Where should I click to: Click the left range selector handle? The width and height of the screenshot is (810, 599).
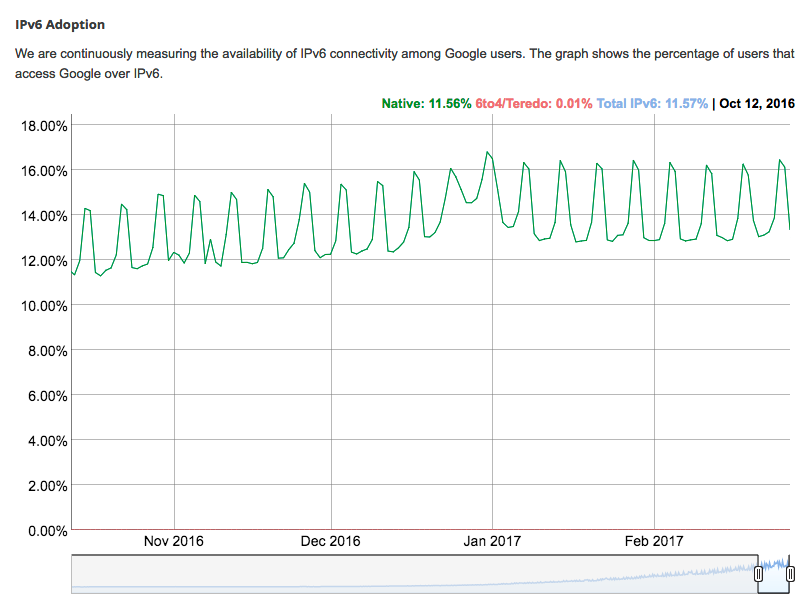[x=758, y=574]
